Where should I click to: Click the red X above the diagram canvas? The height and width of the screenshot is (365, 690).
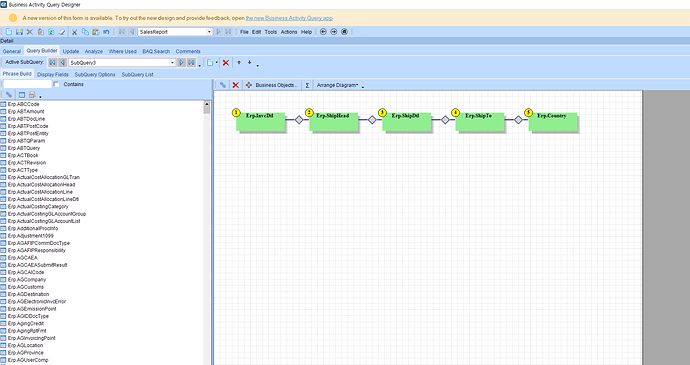tap(235, 85)
